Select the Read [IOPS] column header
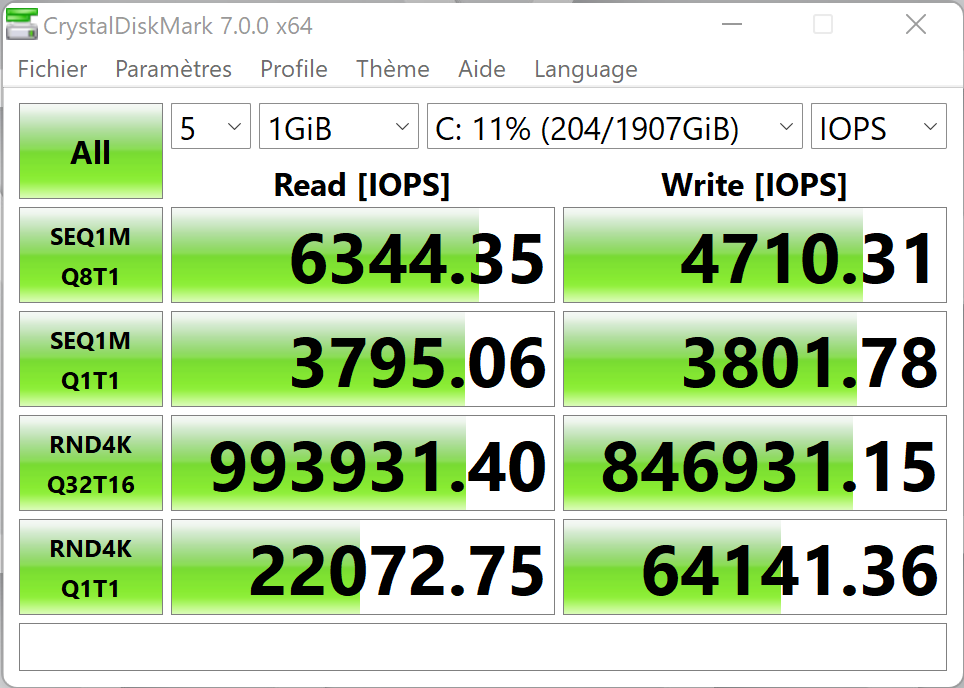 pos(362,184)
